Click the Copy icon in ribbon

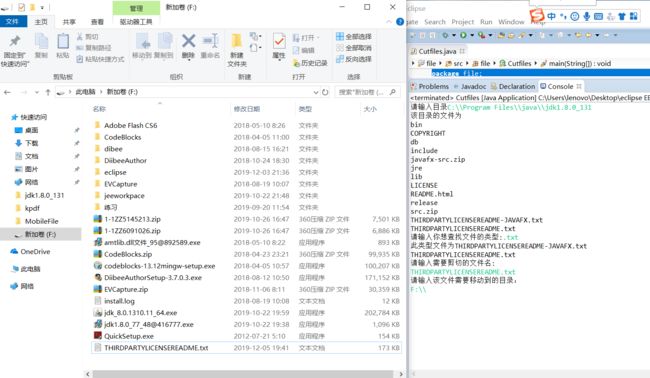41,41
